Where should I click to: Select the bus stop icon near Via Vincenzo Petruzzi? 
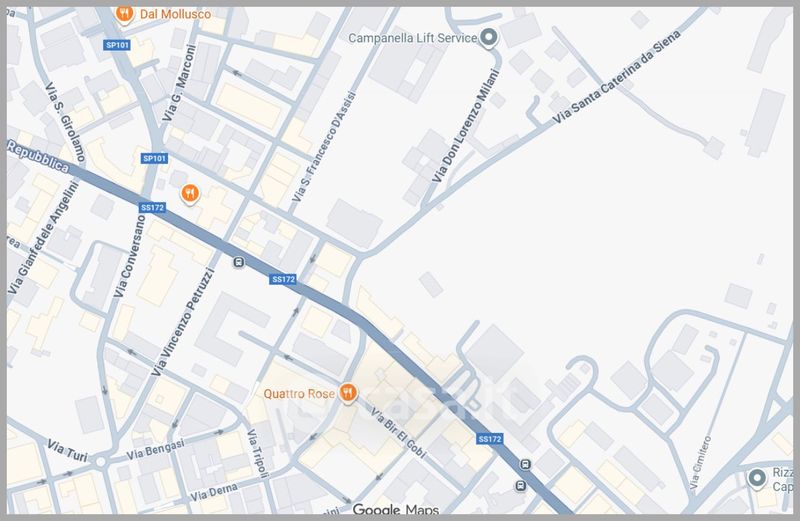pyautogui.click(x=238, y=263)
